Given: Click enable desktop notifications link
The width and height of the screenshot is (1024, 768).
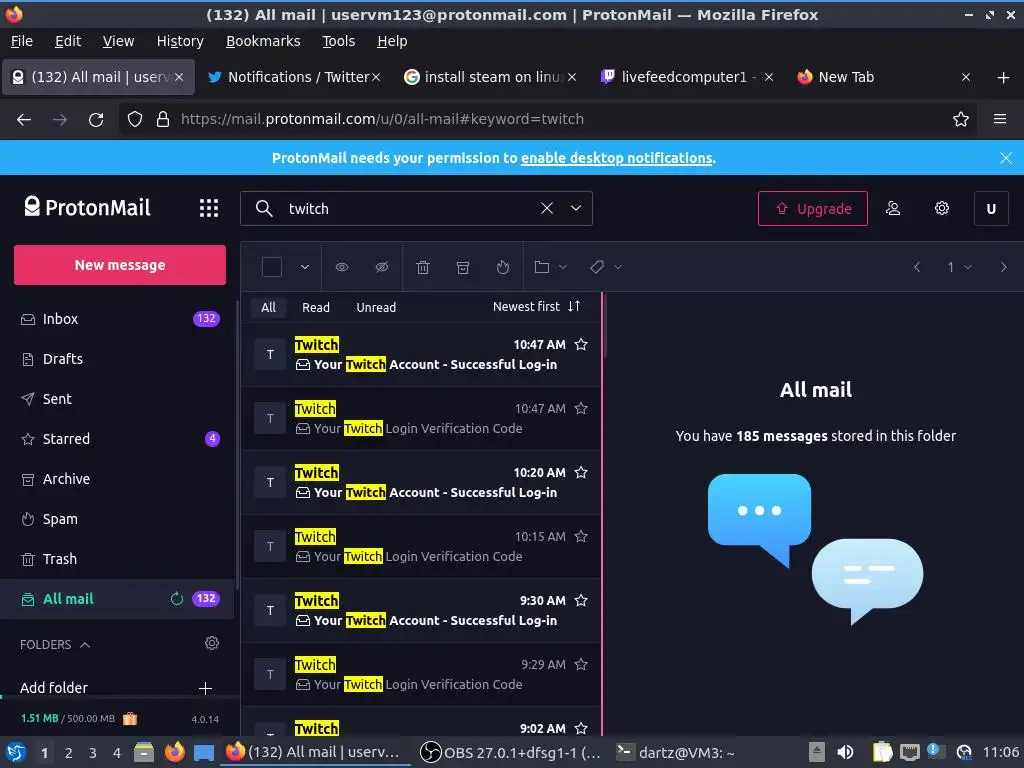Looking at the screenshot, I should pyautogui.click(x=616, y=158).
